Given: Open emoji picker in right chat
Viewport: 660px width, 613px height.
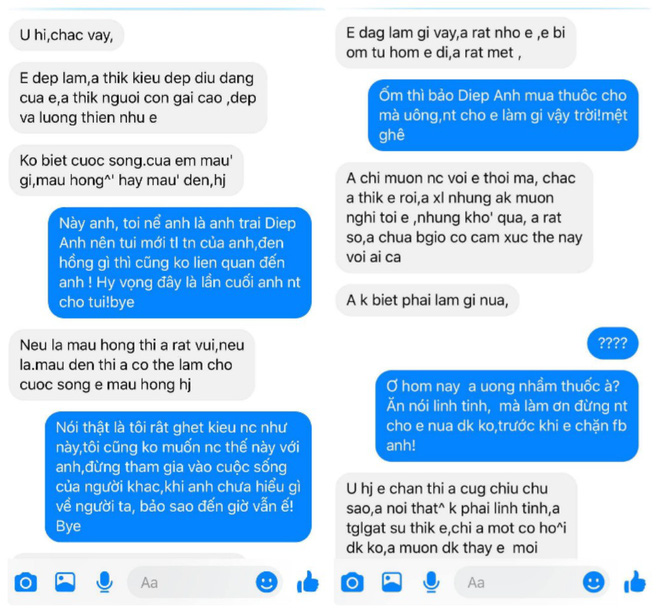Looking at the screenshot, I should click(x=593, y=582).
